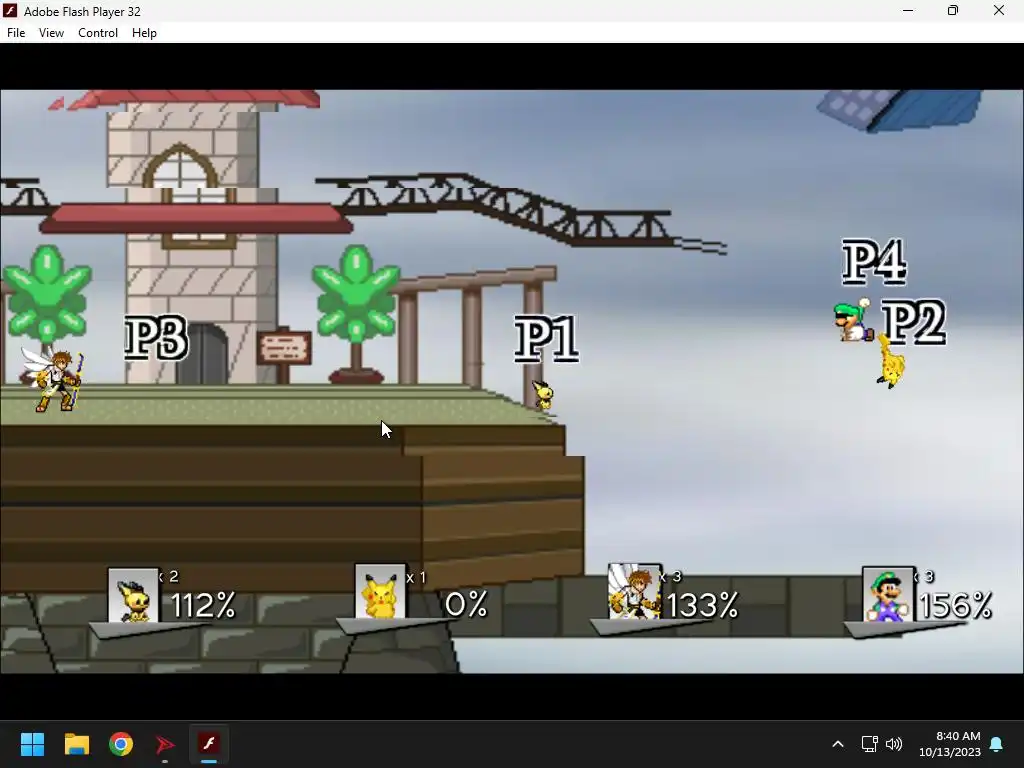Click the red arrow app taskbar icon
Screen dimensions: 1024x768
coord(165,744)
